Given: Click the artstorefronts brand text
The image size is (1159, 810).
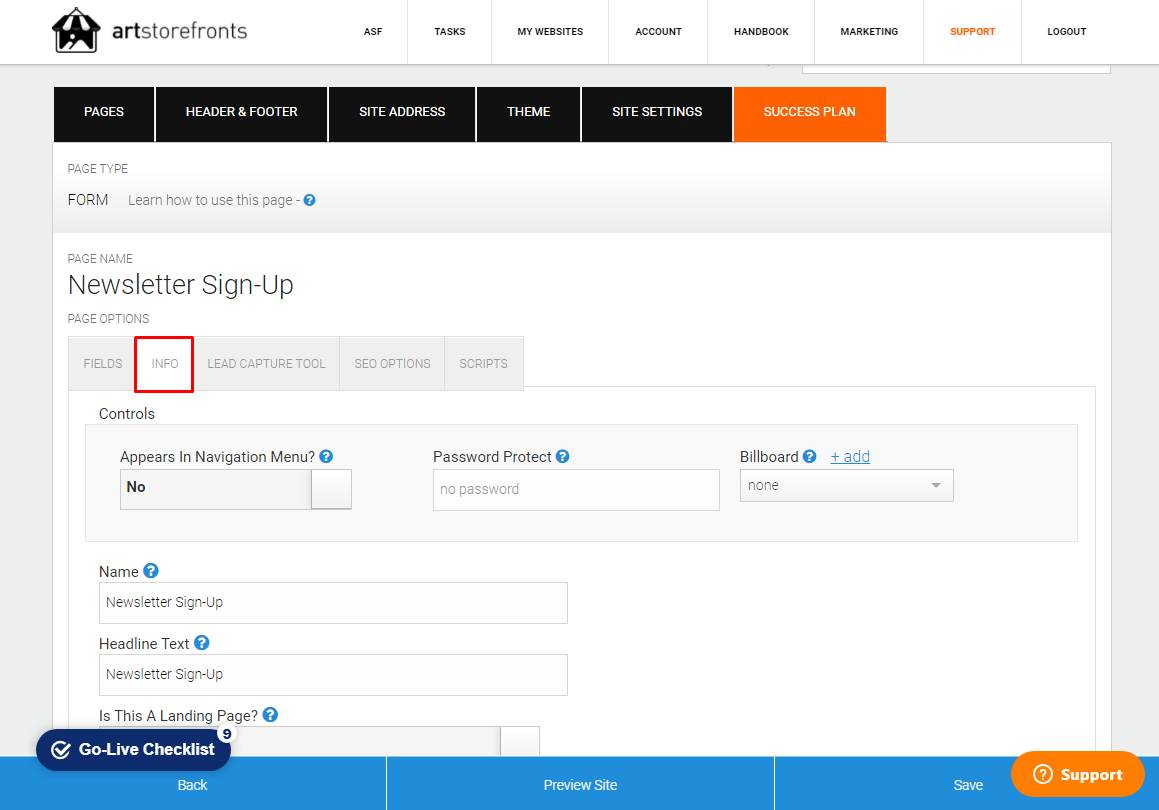Looking at the screenshot, I should (x=180, y=31).
